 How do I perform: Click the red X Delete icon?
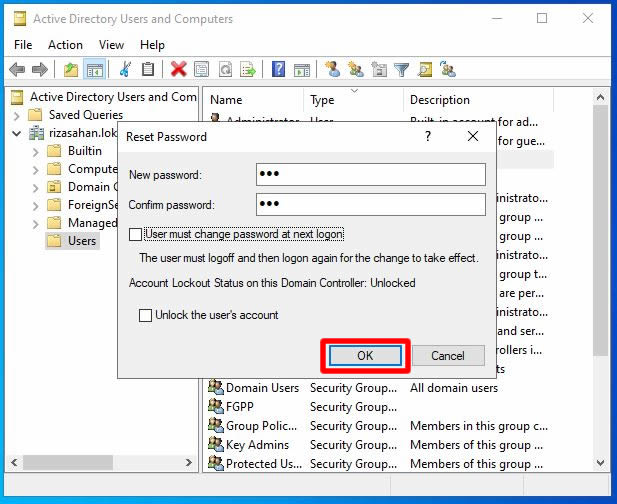point(178,70)
